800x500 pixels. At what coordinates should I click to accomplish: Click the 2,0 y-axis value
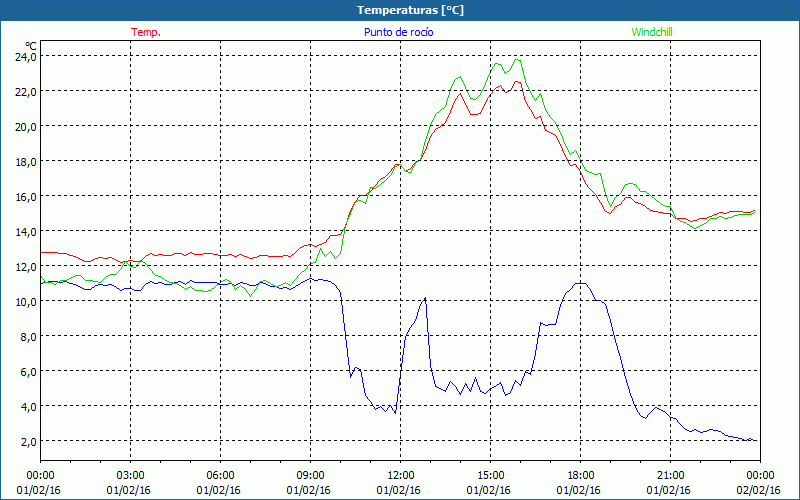(x=28, y=441)
